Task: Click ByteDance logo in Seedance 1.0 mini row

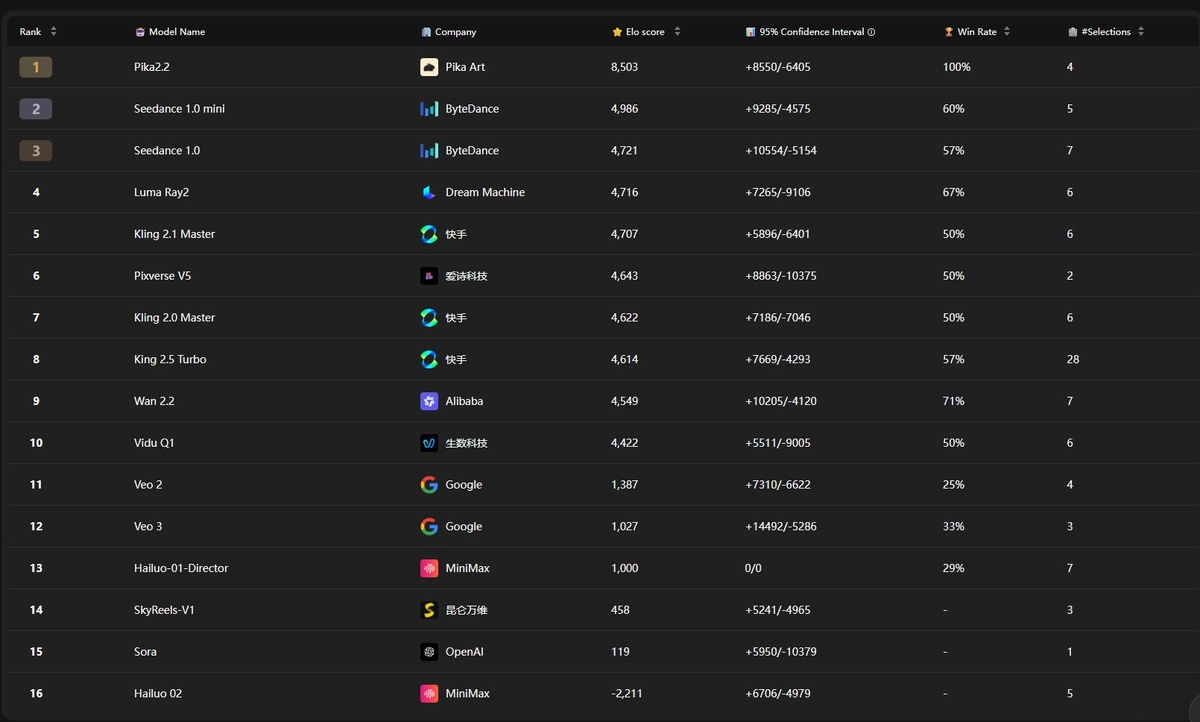Action: pos(429,109)
